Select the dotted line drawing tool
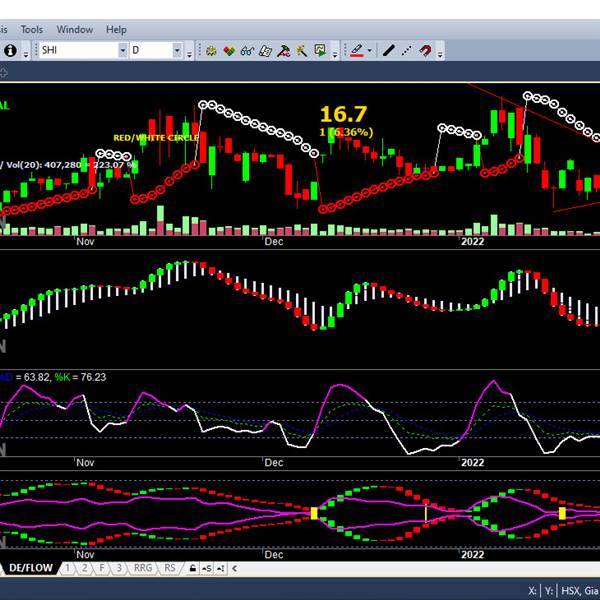The height and width of the screenshot is (600, 600). 407,50
